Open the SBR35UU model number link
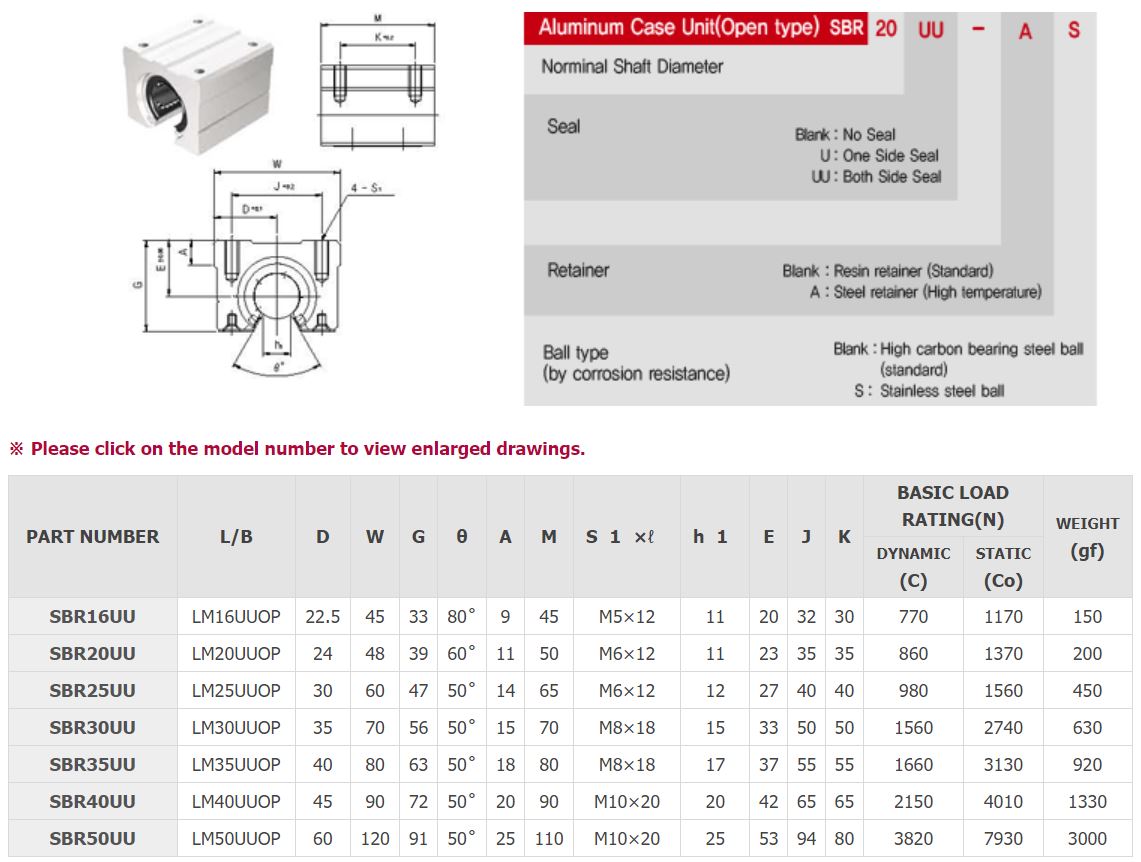The height and width of the screenshot is (862, 1141). pos(92,765)
